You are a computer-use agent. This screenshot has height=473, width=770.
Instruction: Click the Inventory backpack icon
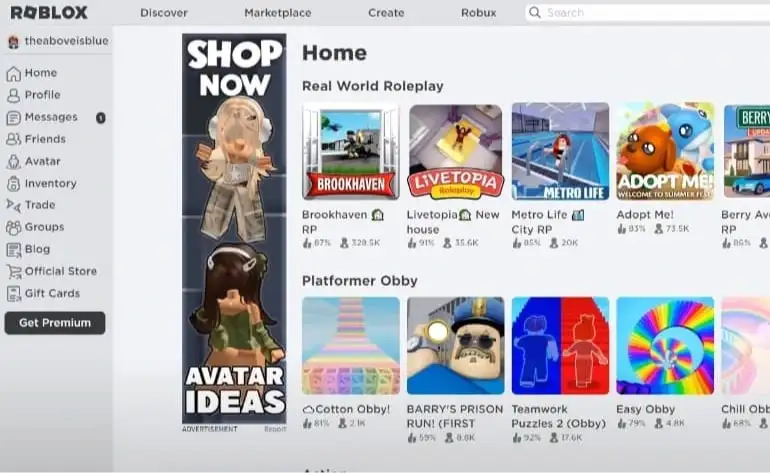[13, 184]
